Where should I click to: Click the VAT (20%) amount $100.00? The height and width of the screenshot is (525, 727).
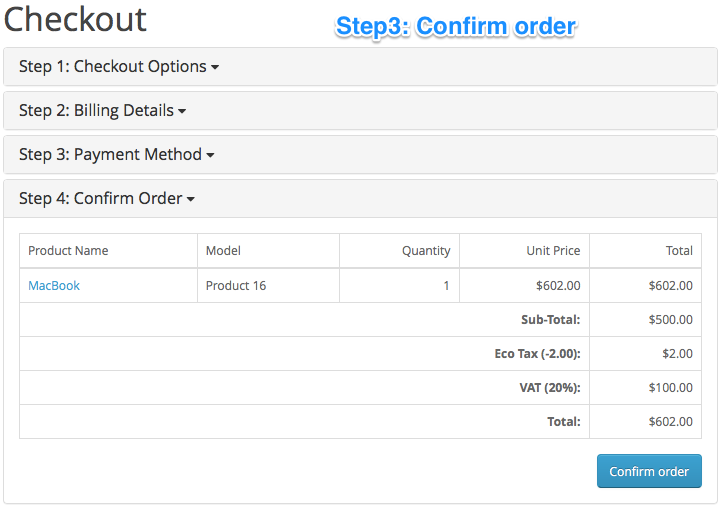(670, 388)
